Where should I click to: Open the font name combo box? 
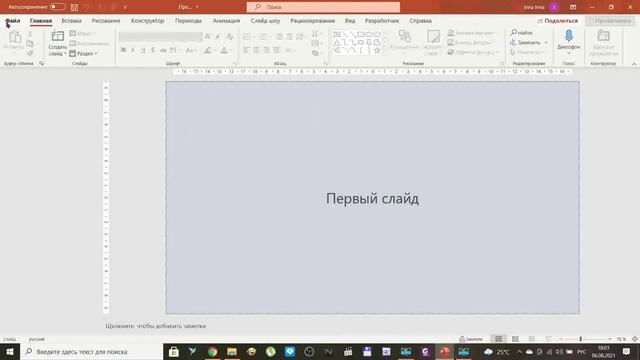click(160, 37)
